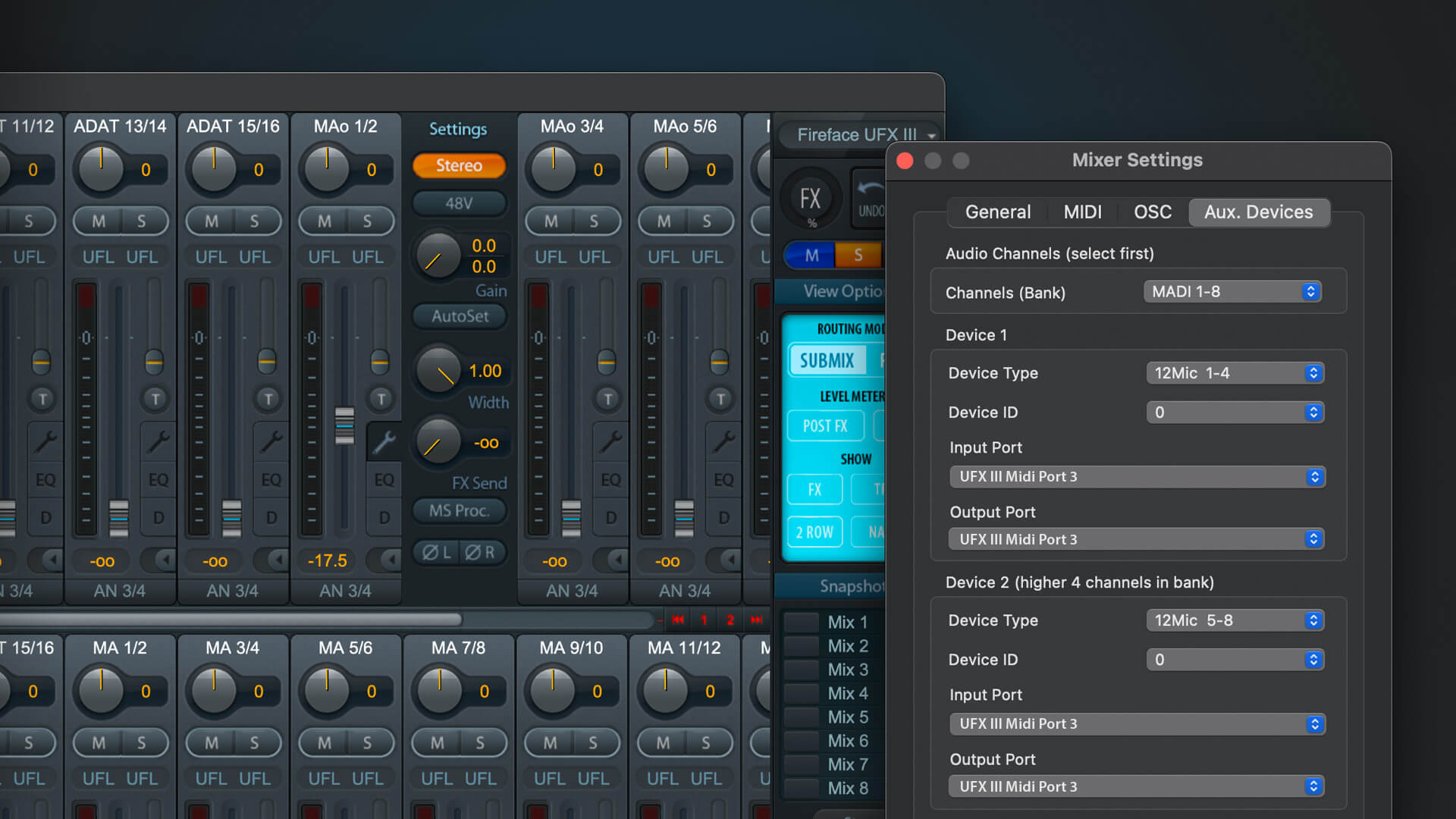The height and width of the screenshot is (819, 1456).
Task: Toggle Stereo mode in Settings panel
Action: pos(459,165)
